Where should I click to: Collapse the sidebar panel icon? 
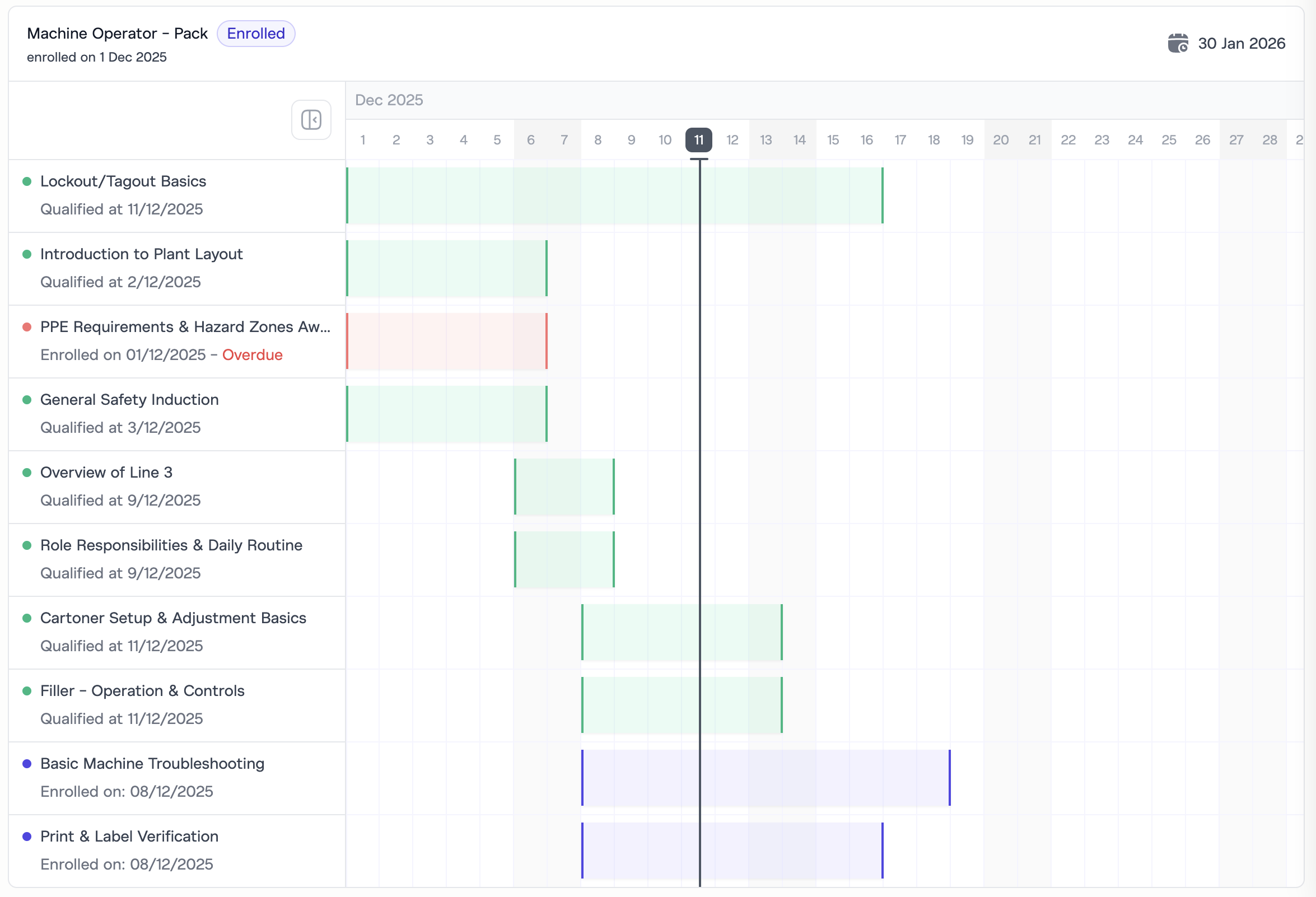(x=311, y=120)
